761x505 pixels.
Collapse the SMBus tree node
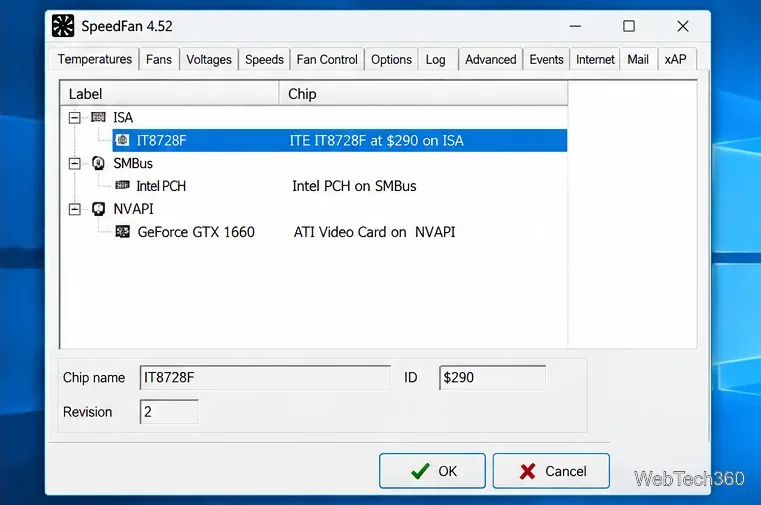tap(74, 163)
